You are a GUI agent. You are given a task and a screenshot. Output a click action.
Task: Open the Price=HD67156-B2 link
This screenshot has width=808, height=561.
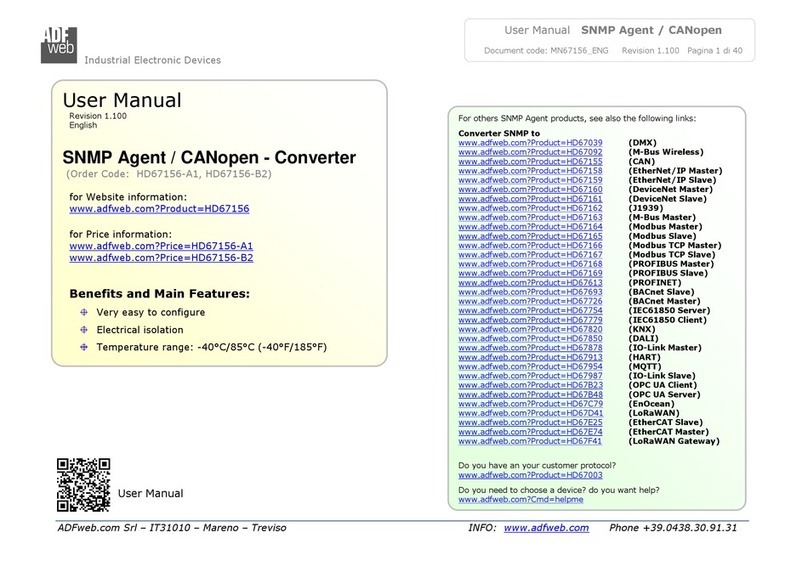coord(161,258)
